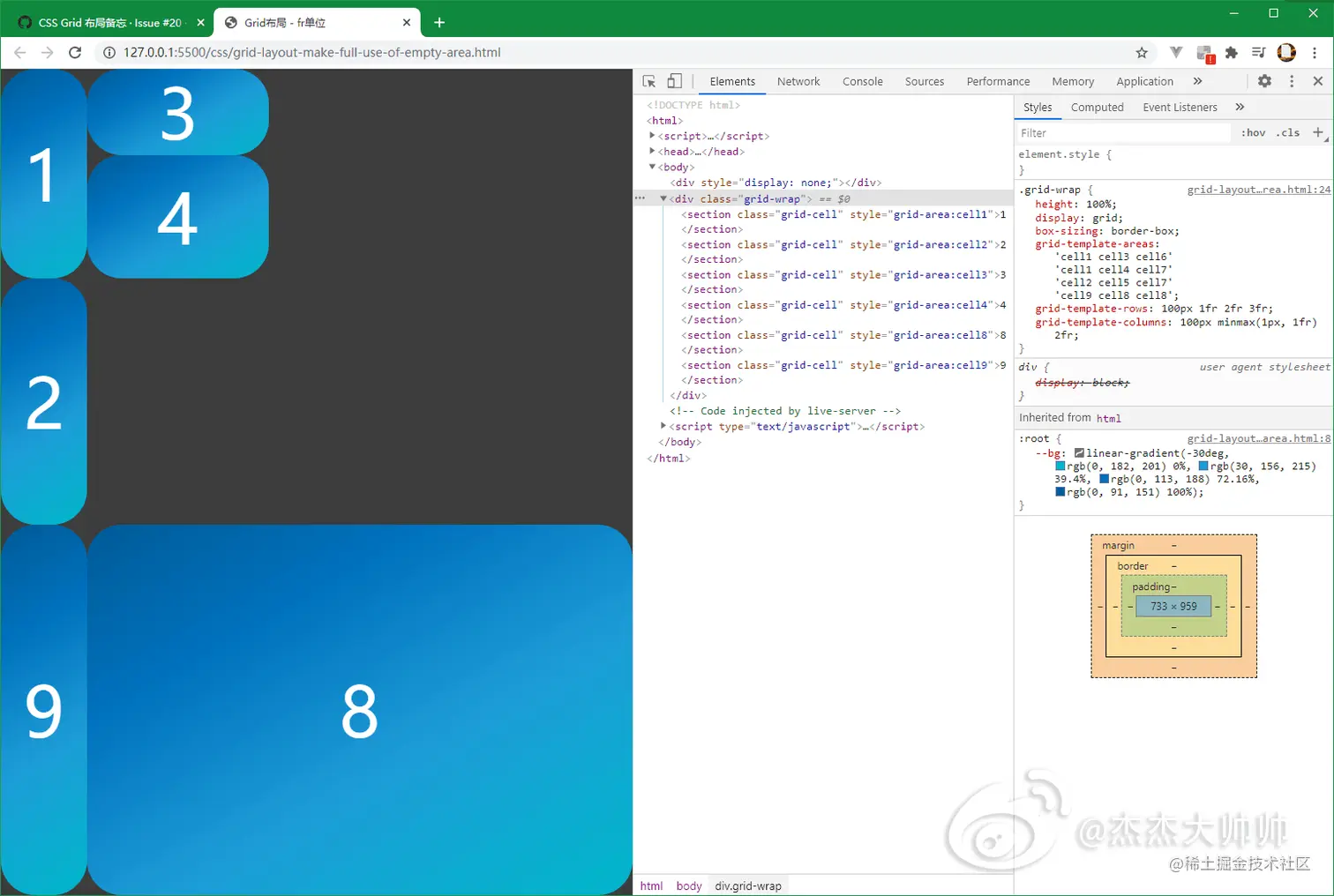Expand the script type=text/javascript node

[663, 426]
